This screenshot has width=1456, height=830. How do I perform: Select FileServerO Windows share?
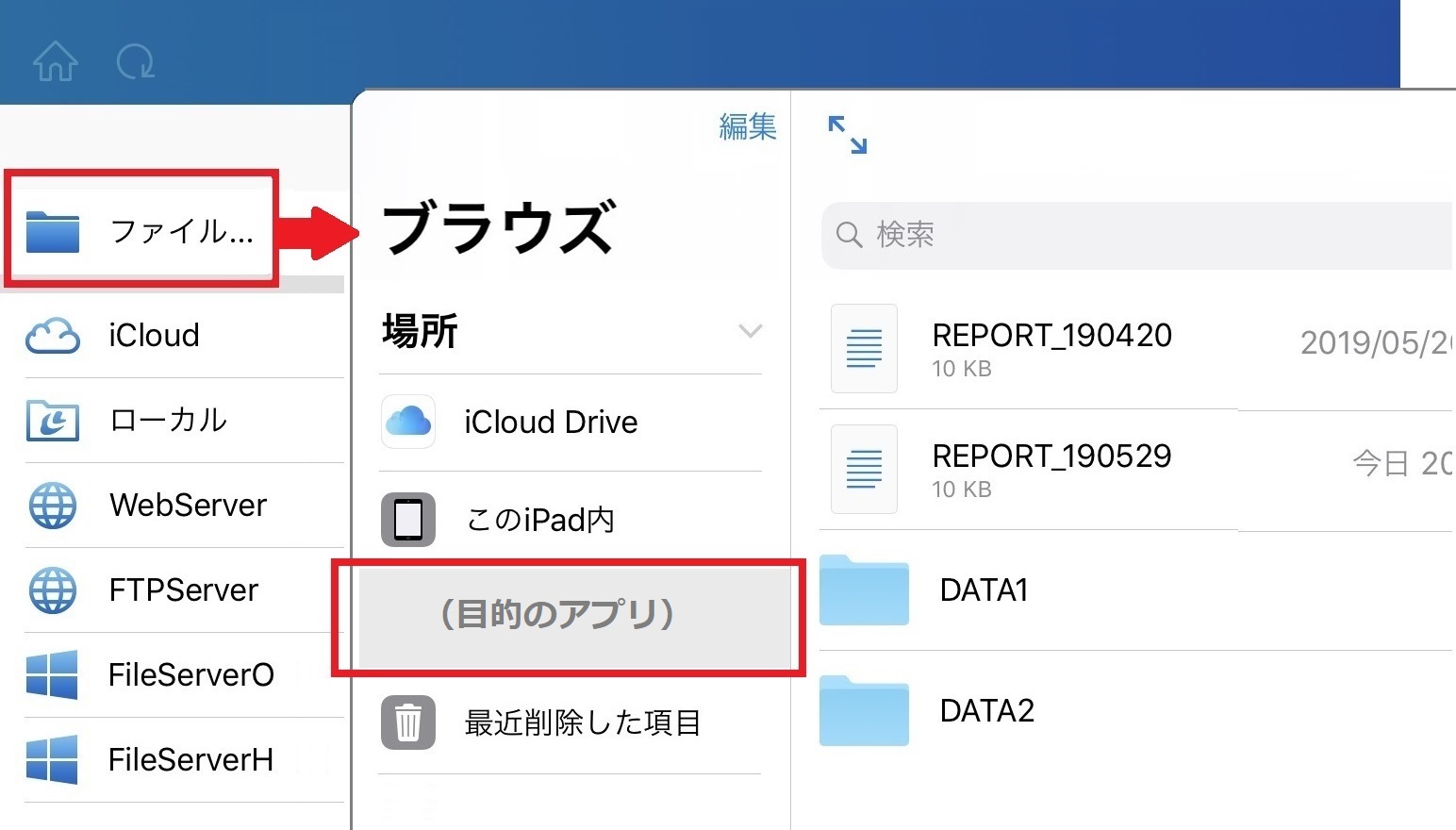pyautogui.click(x=190, y=675)
